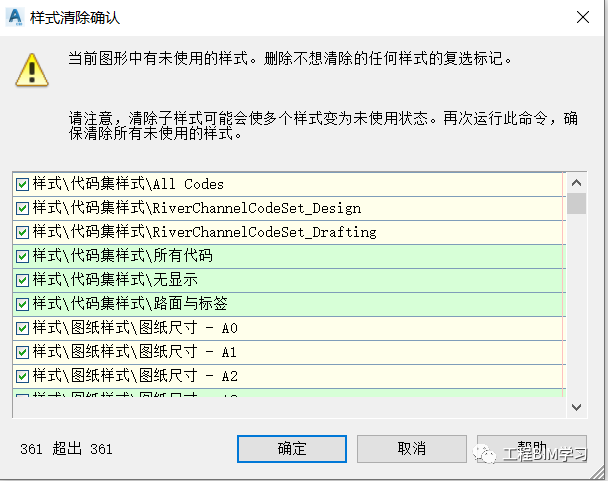The width and height of the screenshot is (608, 481).
Task: Select row text 图纸尺寸 - A2
Action: (188, 376)
